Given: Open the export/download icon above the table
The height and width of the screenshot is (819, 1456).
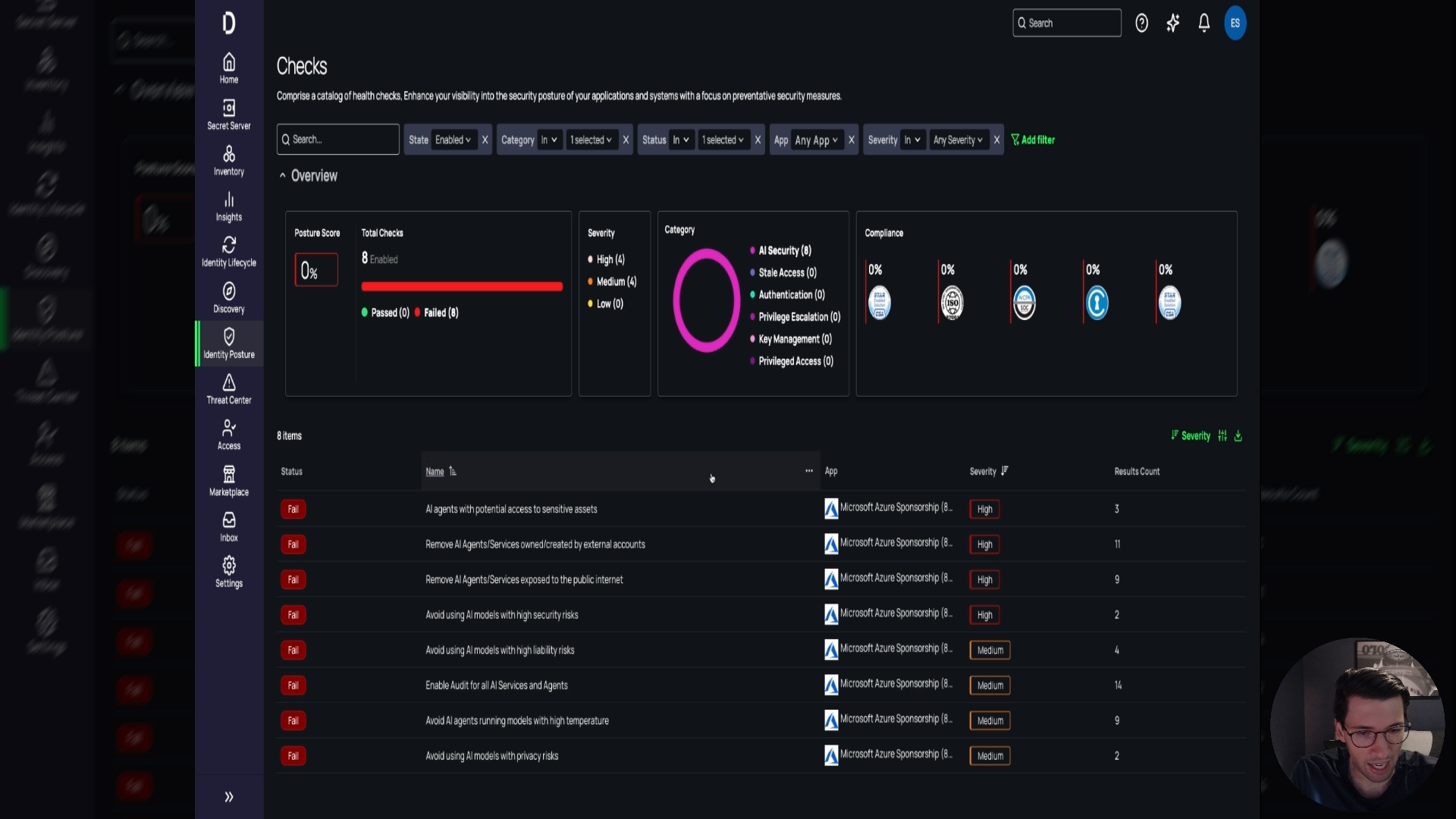Looking at the screenshot, I should pos(1238,436).
